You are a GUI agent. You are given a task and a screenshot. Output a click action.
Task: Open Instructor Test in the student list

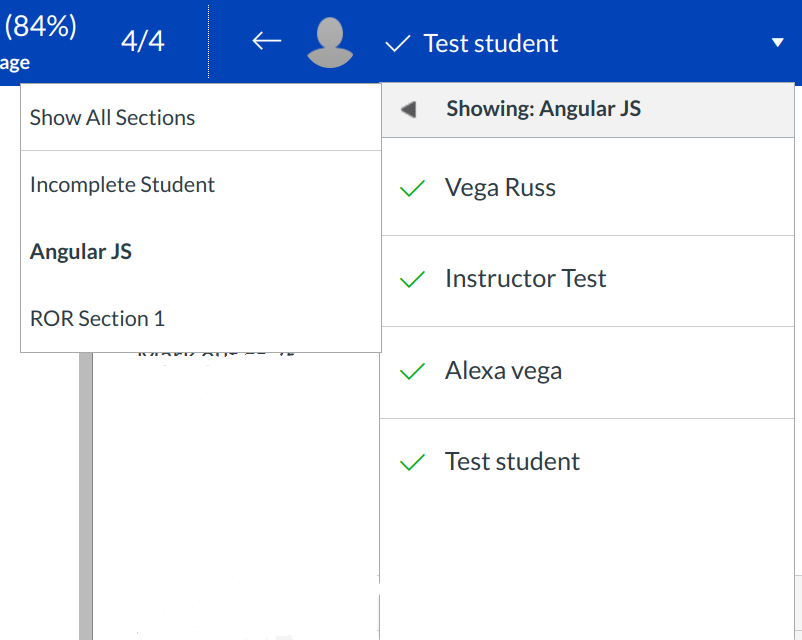(525, 279)
